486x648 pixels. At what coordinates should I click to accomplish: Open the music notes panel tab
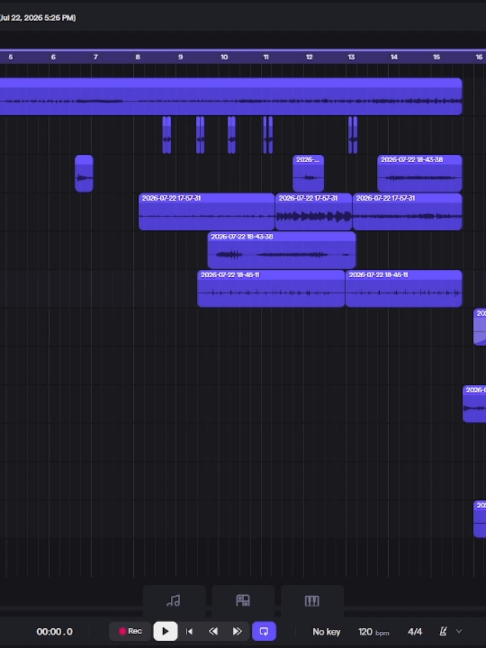(174, 600)
